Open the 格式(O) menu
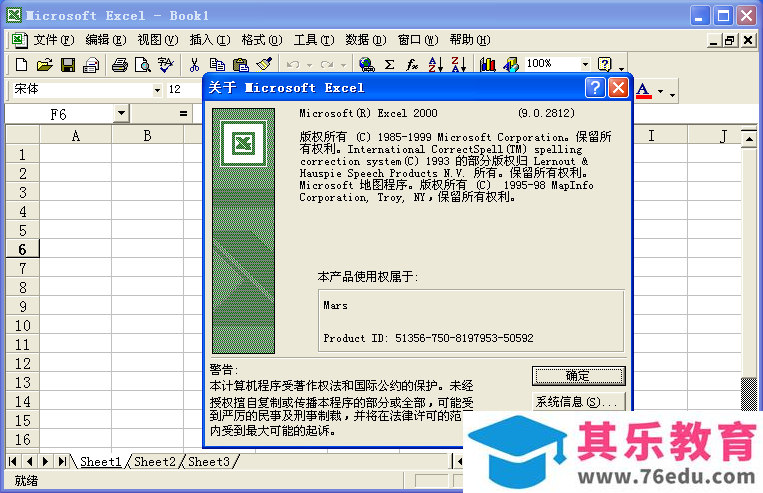Screen dimensions: 763x493 (262, 40)
